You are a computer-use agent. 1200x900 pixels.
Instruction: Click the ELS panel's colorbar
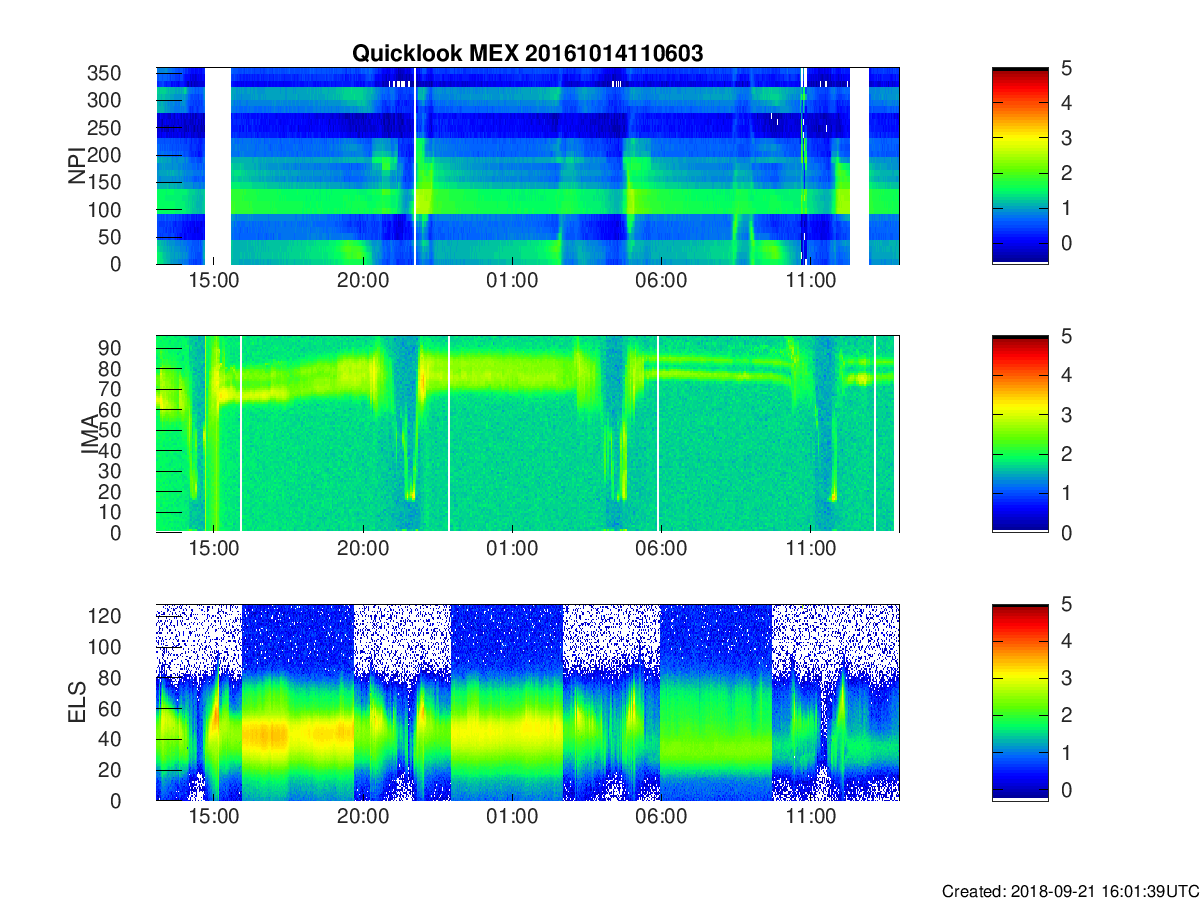tap(1020, 702)
